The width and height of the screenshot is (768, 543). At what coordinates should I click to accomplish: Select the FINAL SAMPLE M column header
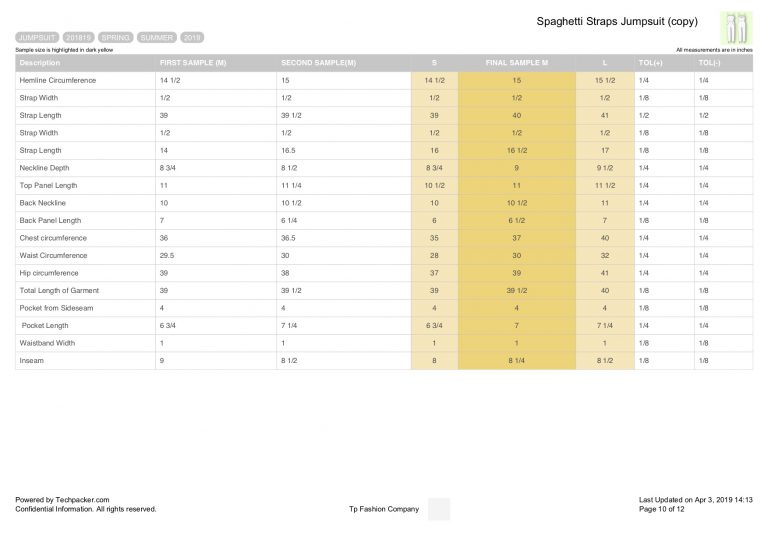click(x=517, y=63)
